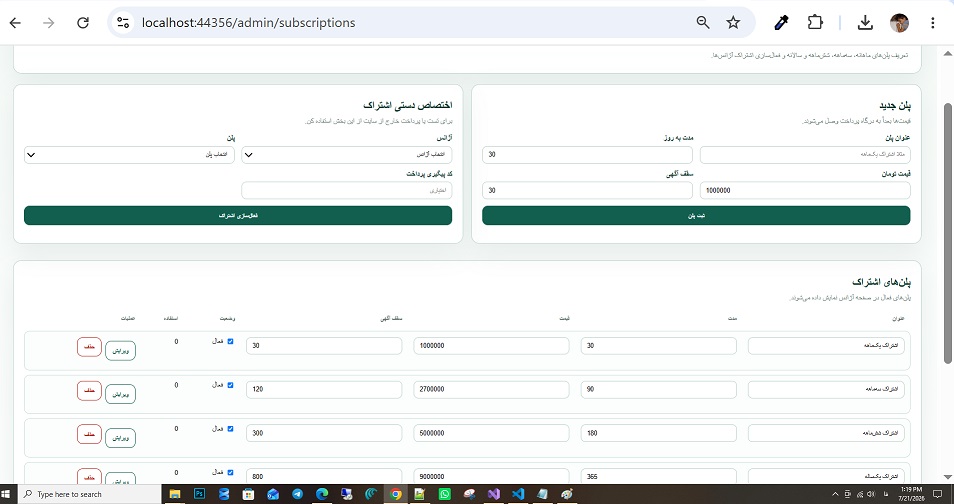This screenshot has width=954, height=504.
Task: Click the price field showing 2700000
Action: click(x=491, y=390)
